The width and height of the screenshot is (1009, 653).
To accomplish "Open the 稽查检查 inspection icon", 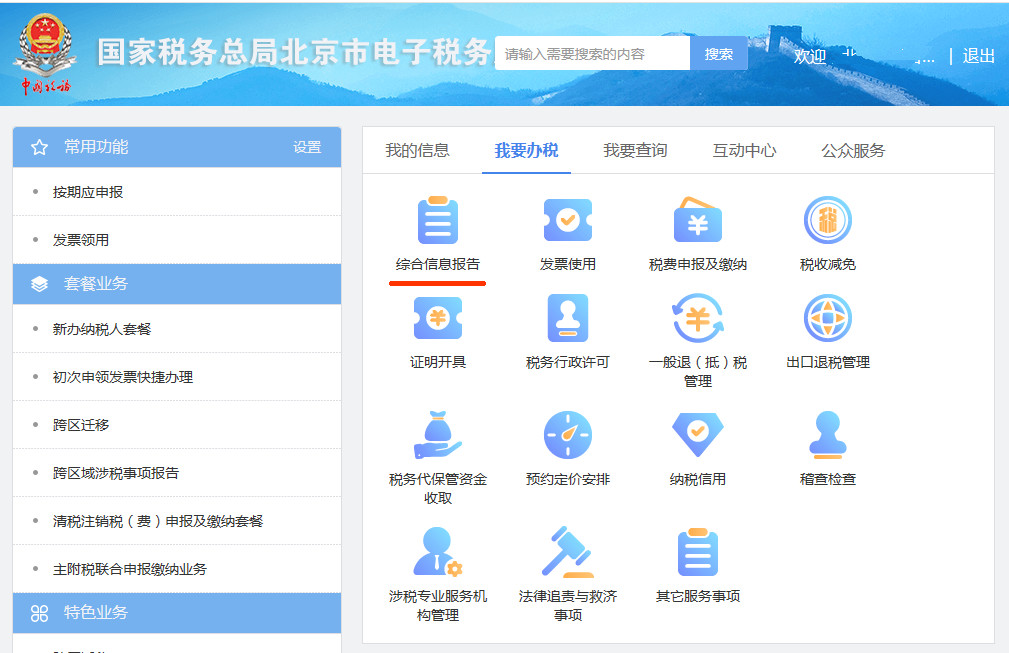I will click(826, 448).
